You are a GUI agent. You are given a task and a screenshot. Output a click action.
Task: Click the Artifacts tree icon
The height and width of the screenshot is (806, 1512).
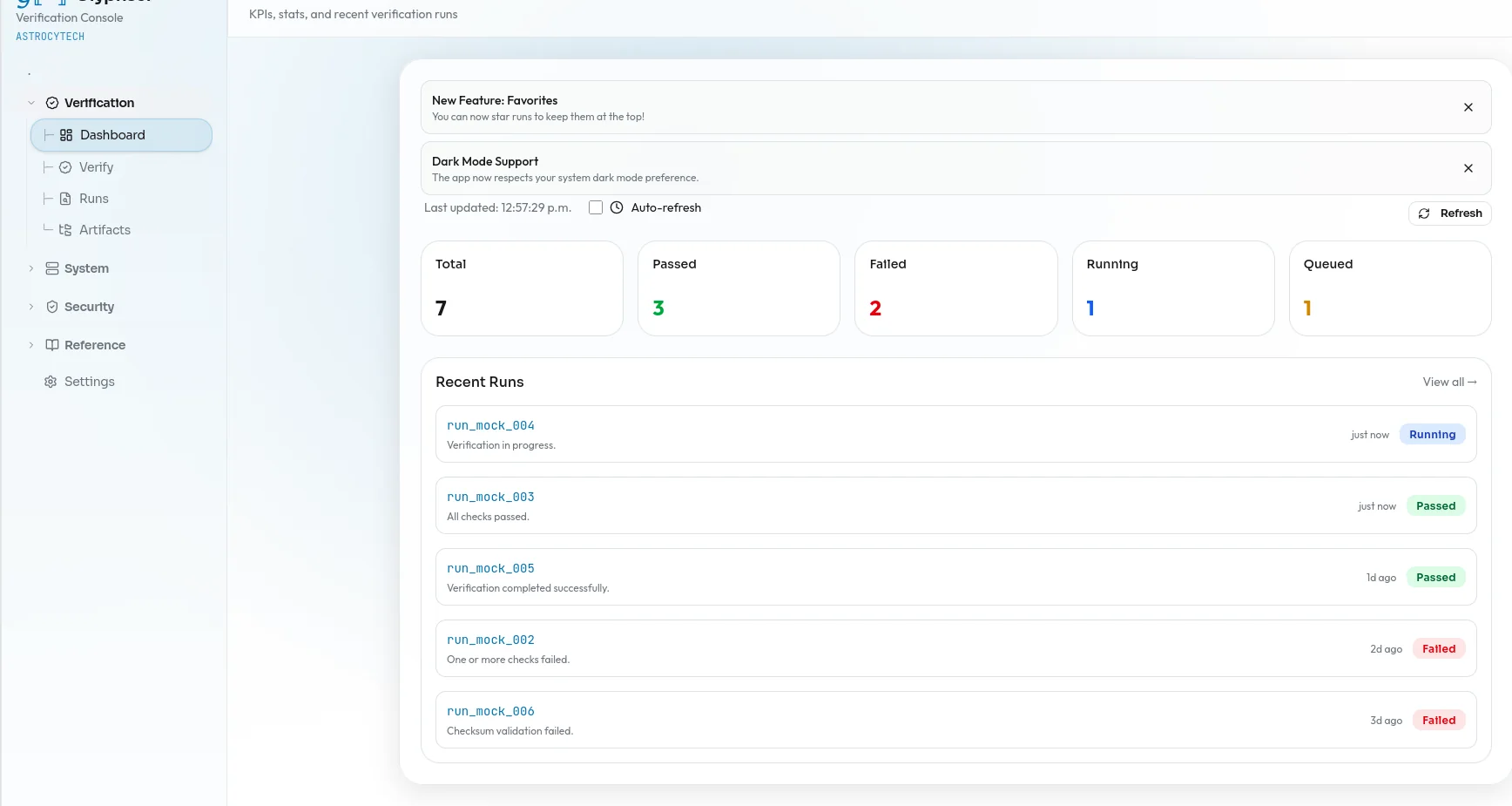(64, 229)
